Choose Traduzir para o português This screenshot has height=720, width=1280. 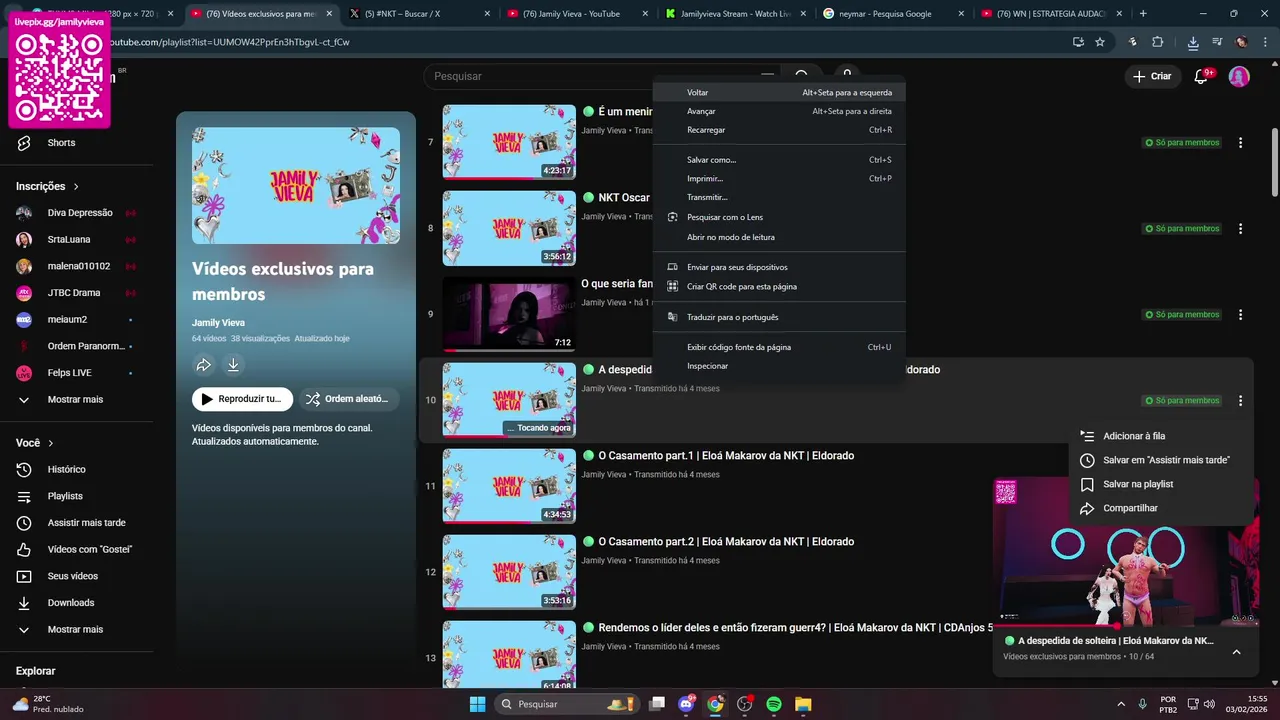tap(779, 317)
